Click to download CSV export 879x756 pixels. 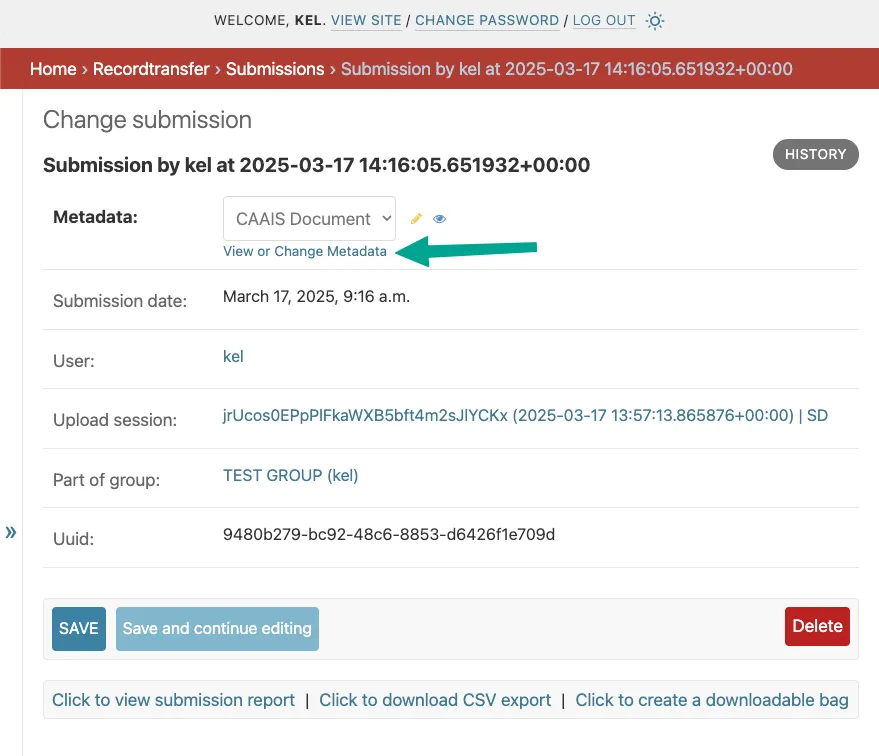point(435,700)
